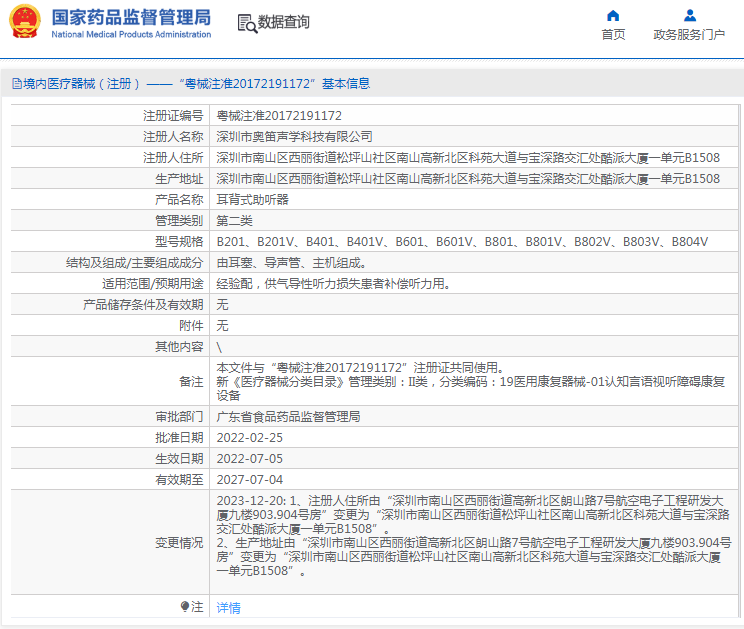Click the 审批部门 label

pos(179,417)
